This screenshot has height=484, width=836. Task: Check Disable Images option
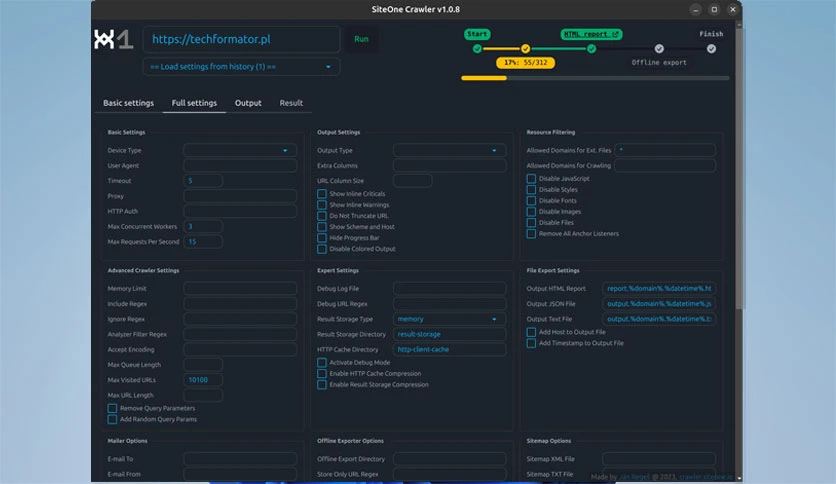point(531,212)
